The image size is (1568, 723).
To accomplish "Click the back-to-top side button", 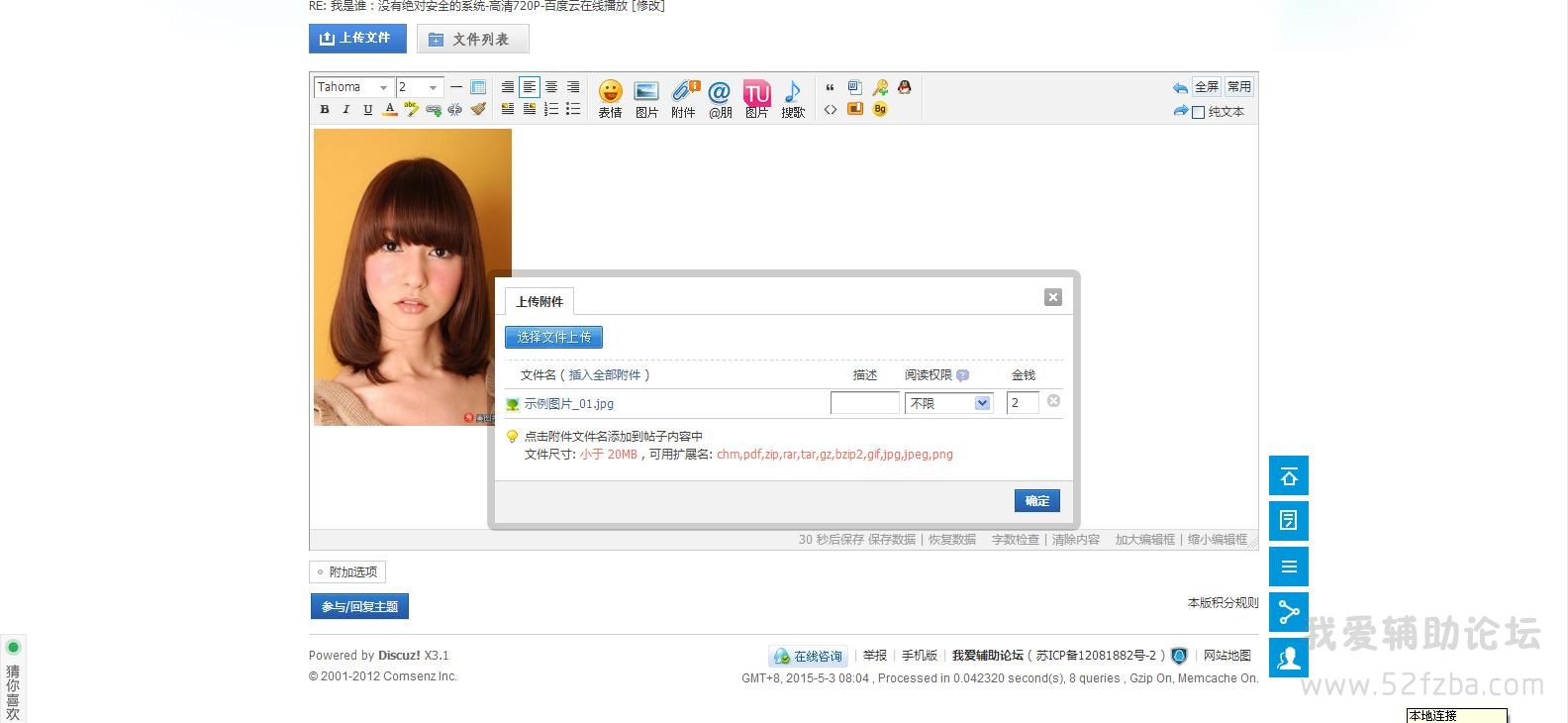I will (1289, 475).
